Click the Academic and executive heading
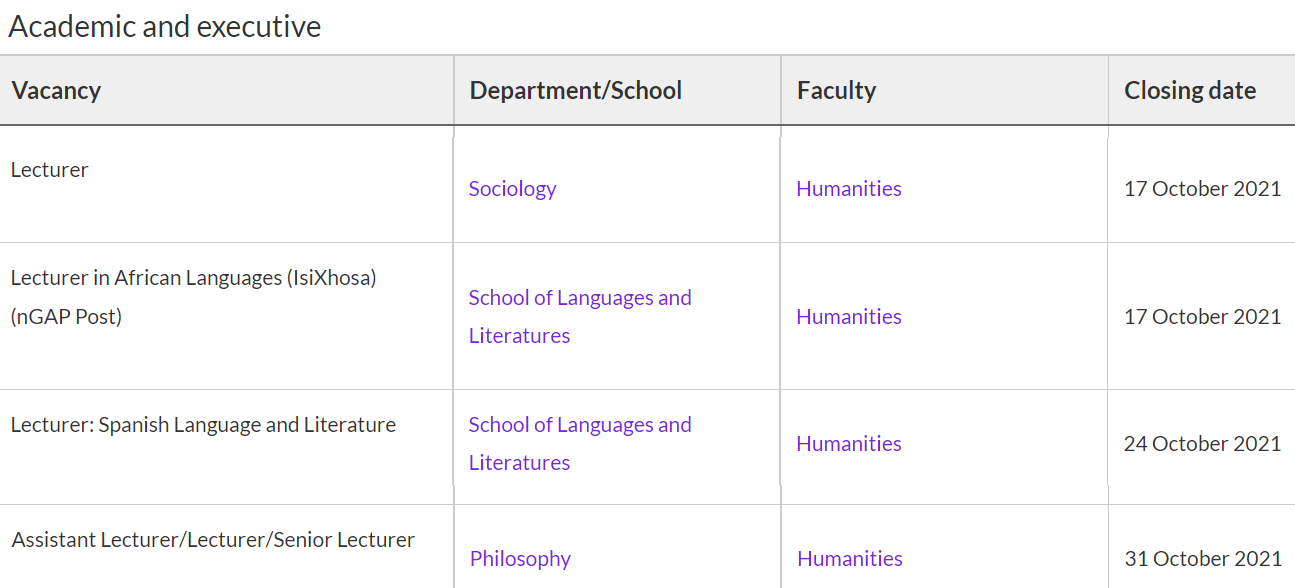 click(165, 26)
